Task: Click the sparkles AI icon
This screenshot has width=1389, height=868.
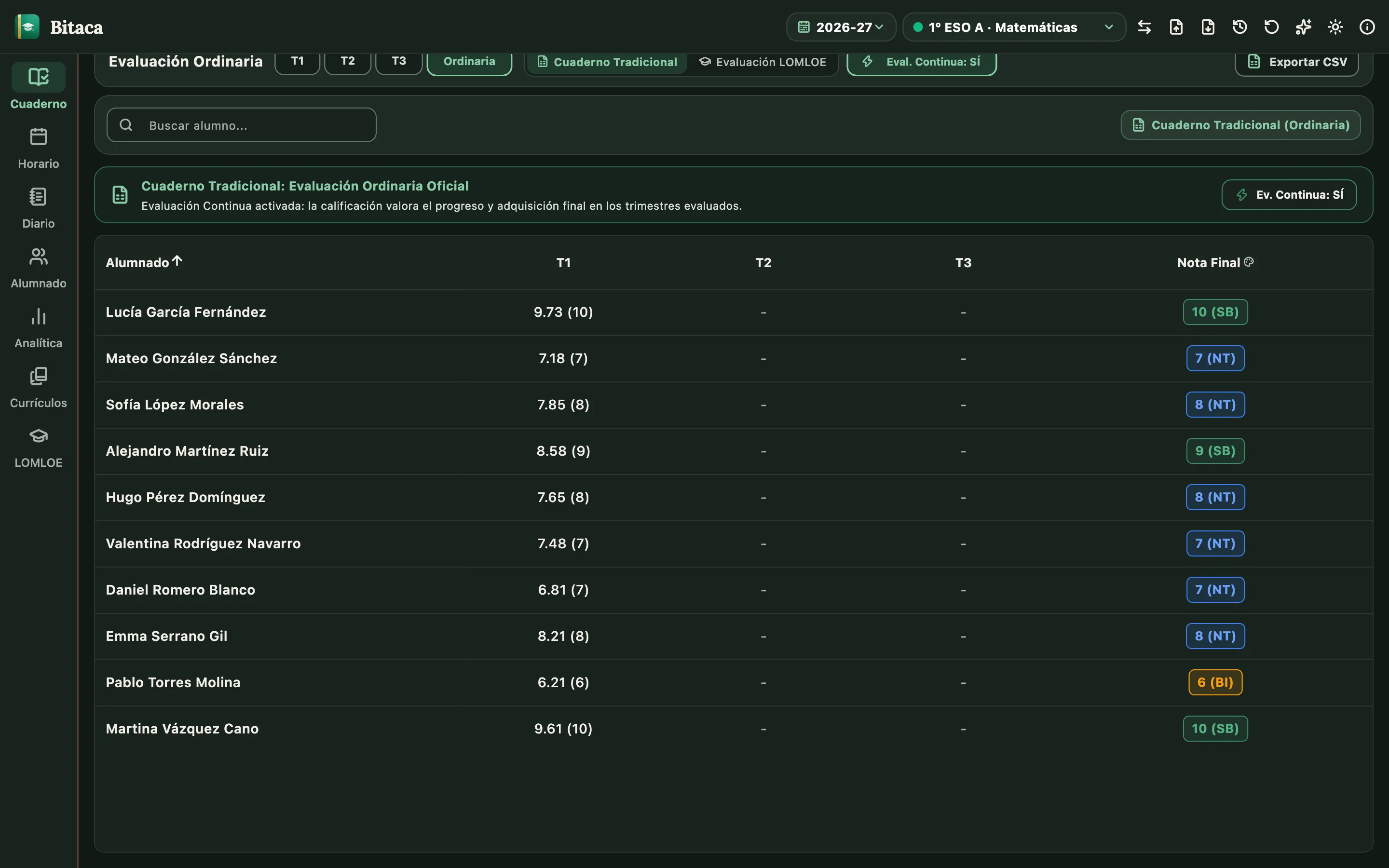Action: 1304,27
